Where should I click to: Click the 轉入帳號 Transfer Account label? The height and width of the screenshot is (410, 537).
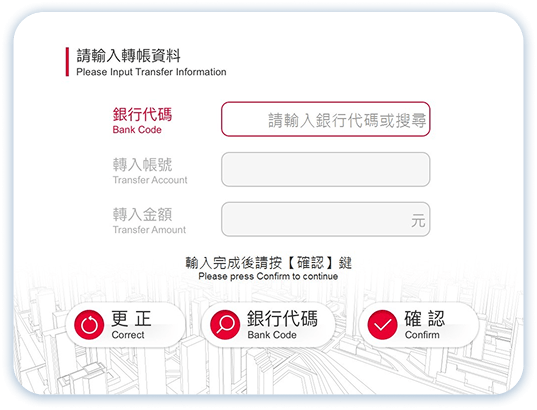coord(150,171)
